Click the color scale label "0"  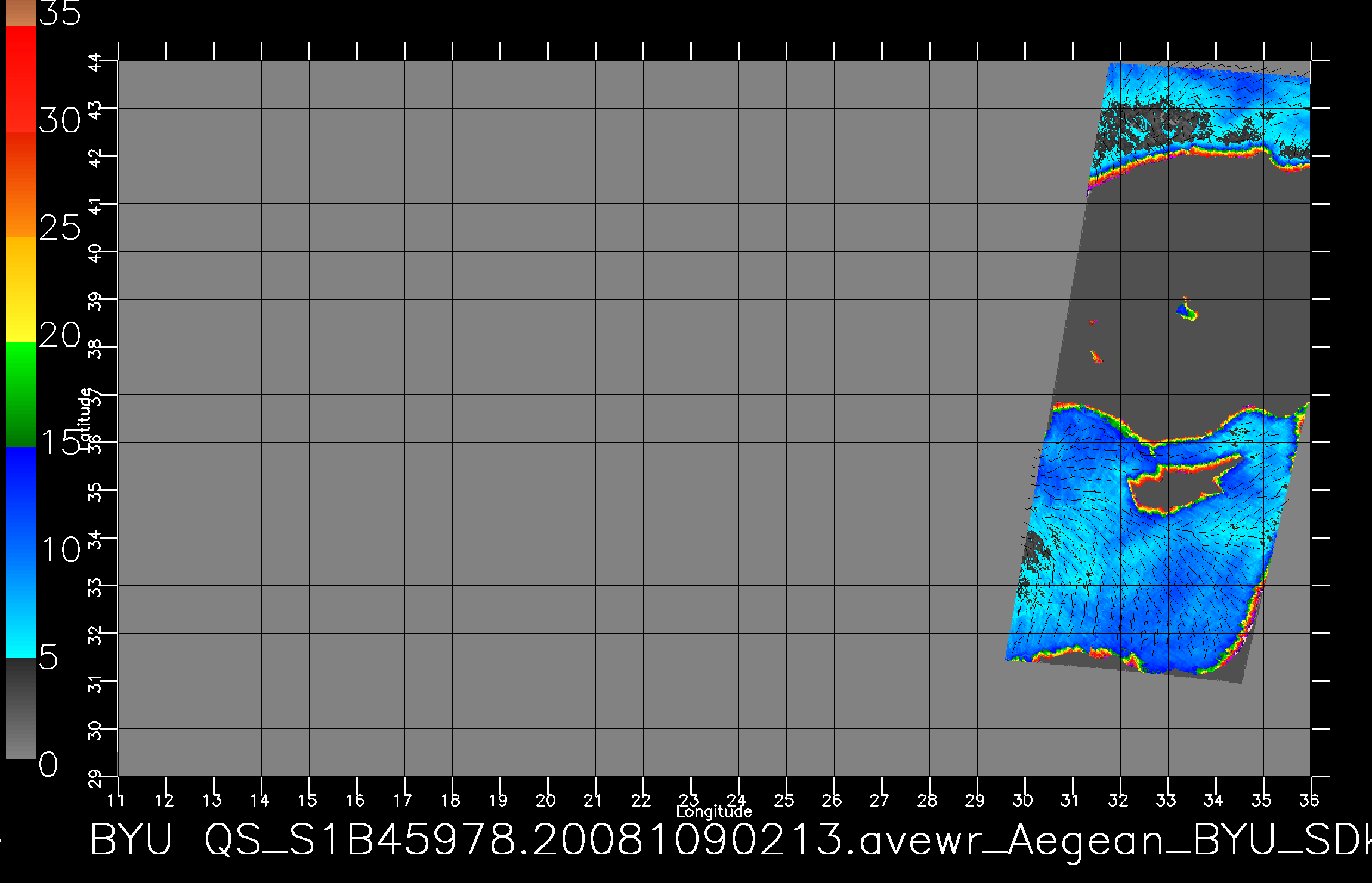pos(48,764)
